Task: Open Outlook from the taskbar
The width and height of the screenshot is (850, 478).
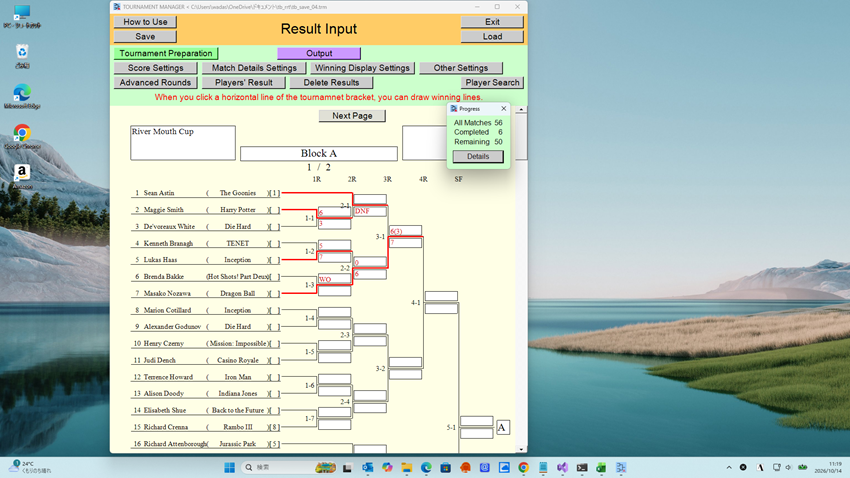Action: click(x=368, y=467)
